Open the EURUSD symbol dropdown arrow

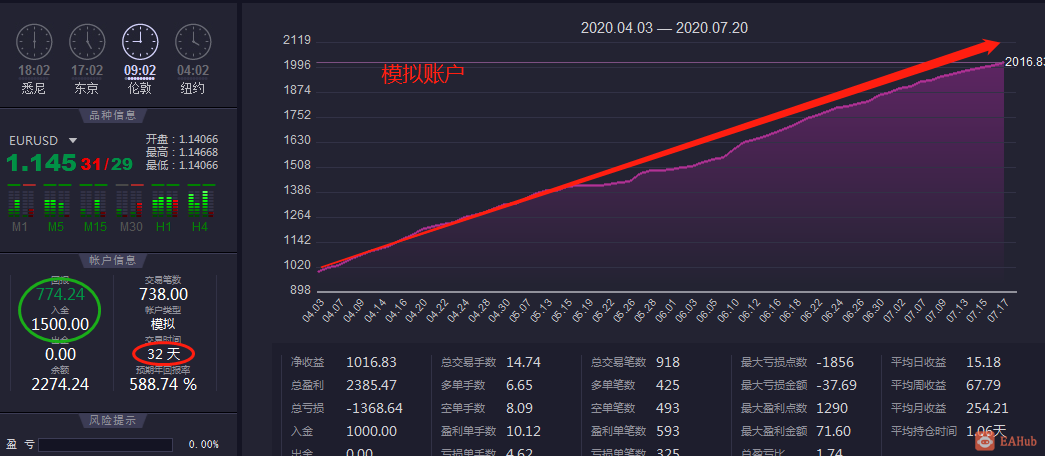click(73, 141)
